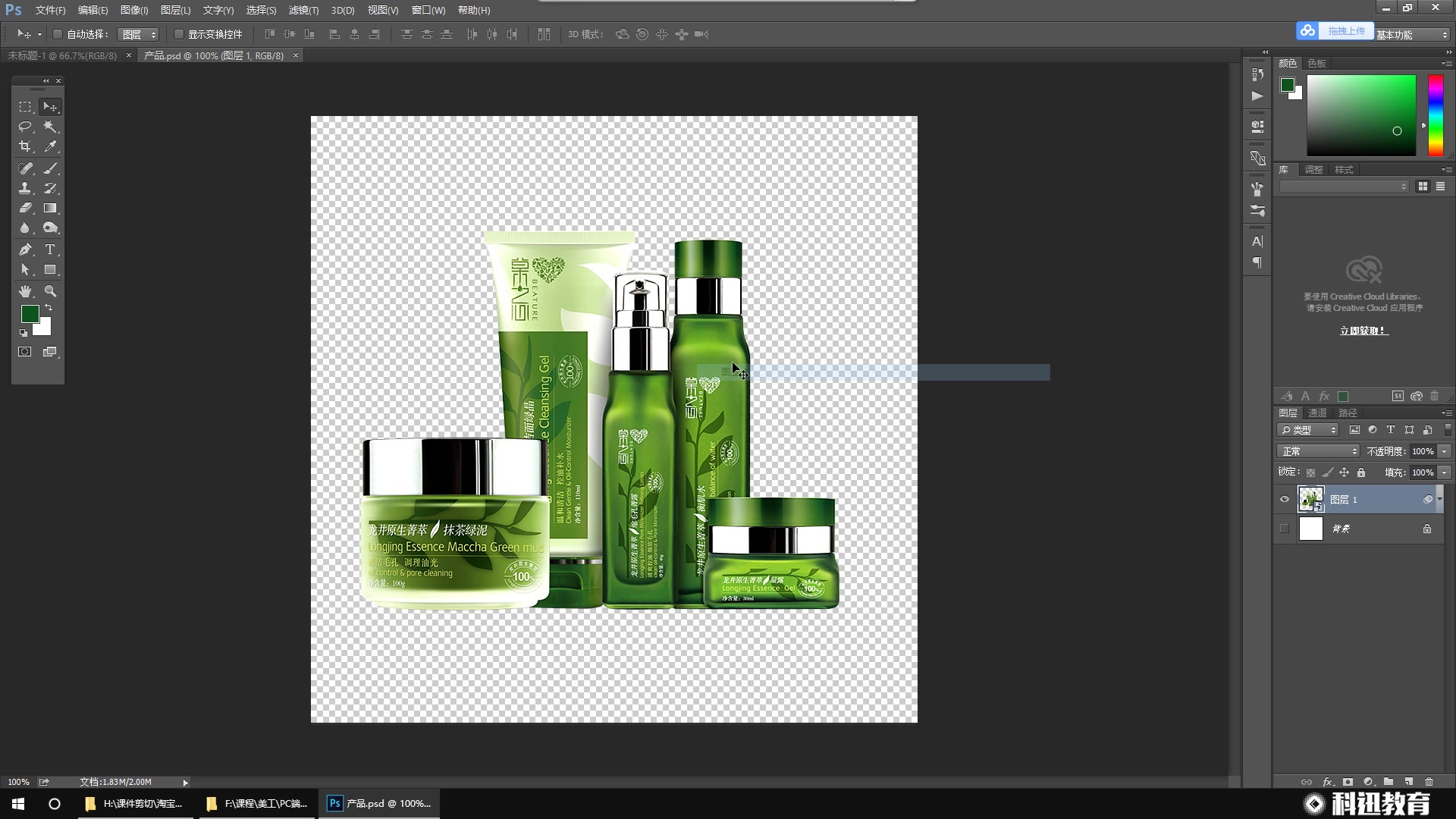This screenshot has height=819, width=1456.
Task: Enable the 显示变换控件 checkbox
Action: (179, 34)
